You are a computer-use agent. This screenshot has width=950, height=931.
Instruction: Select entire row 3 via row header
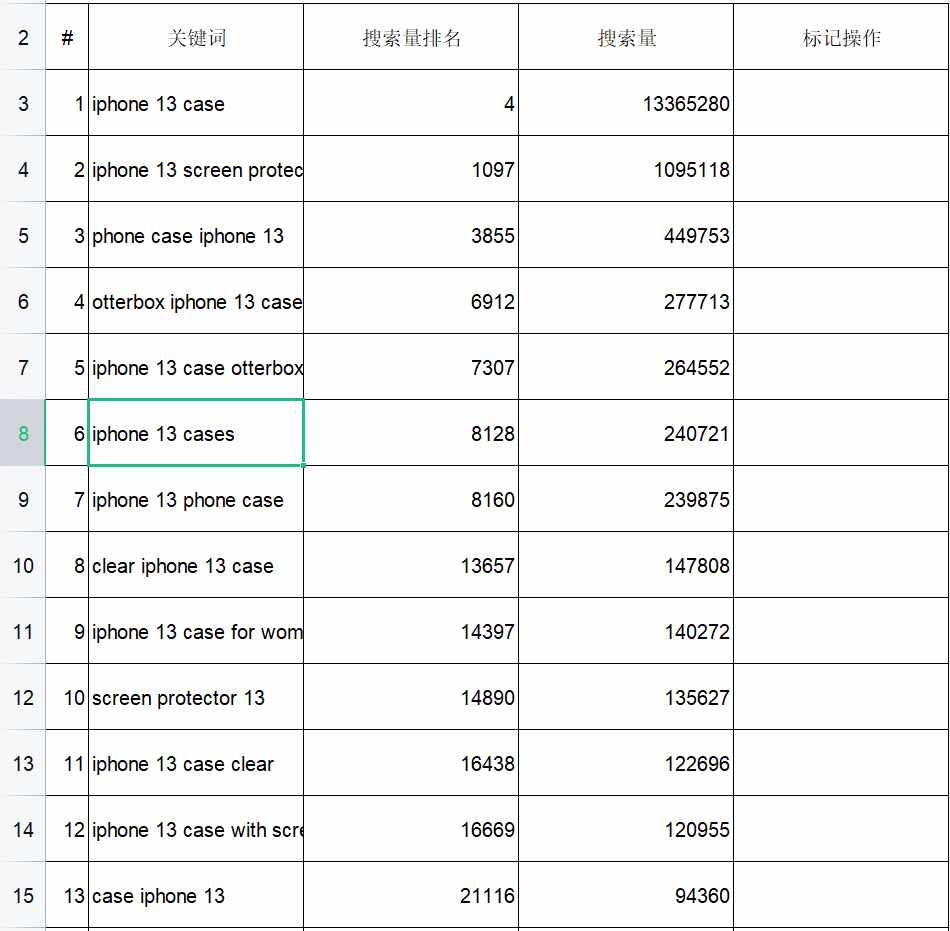[x=22, y=103]
